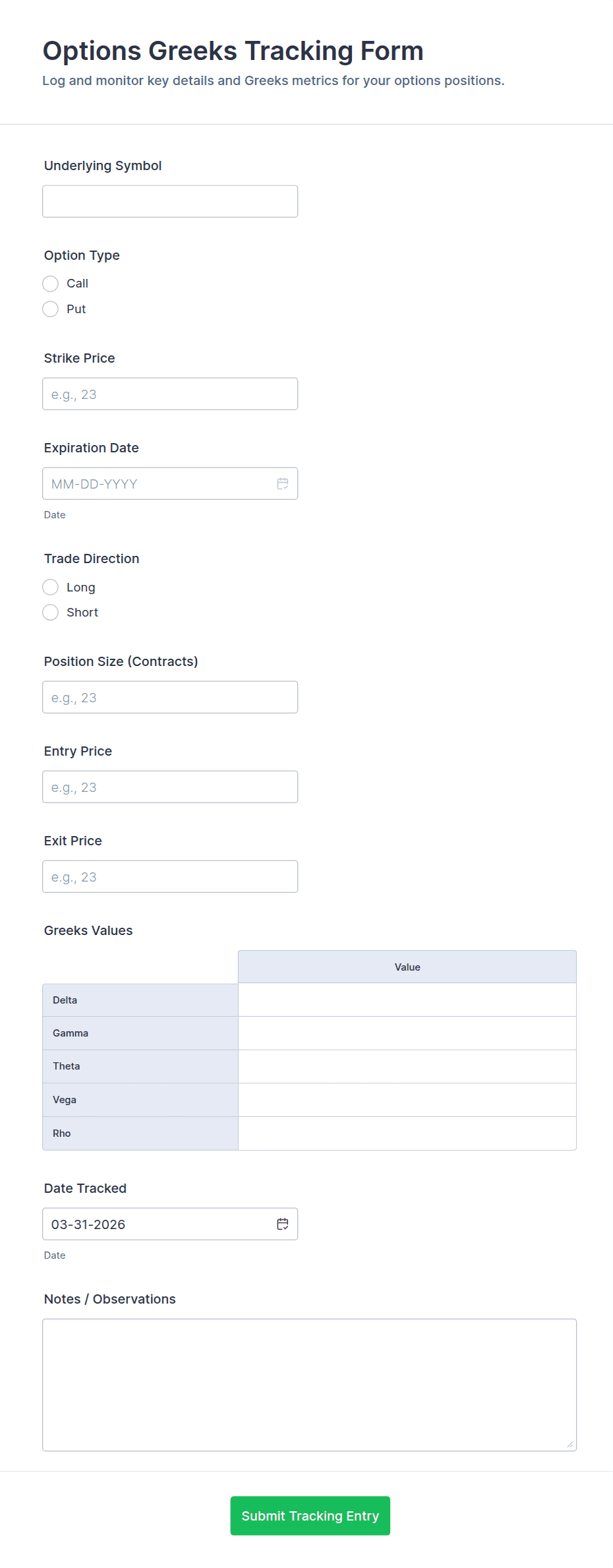
Task: Click the Date Tracked field showing 03-31-2026
Action: point(158,1224)
